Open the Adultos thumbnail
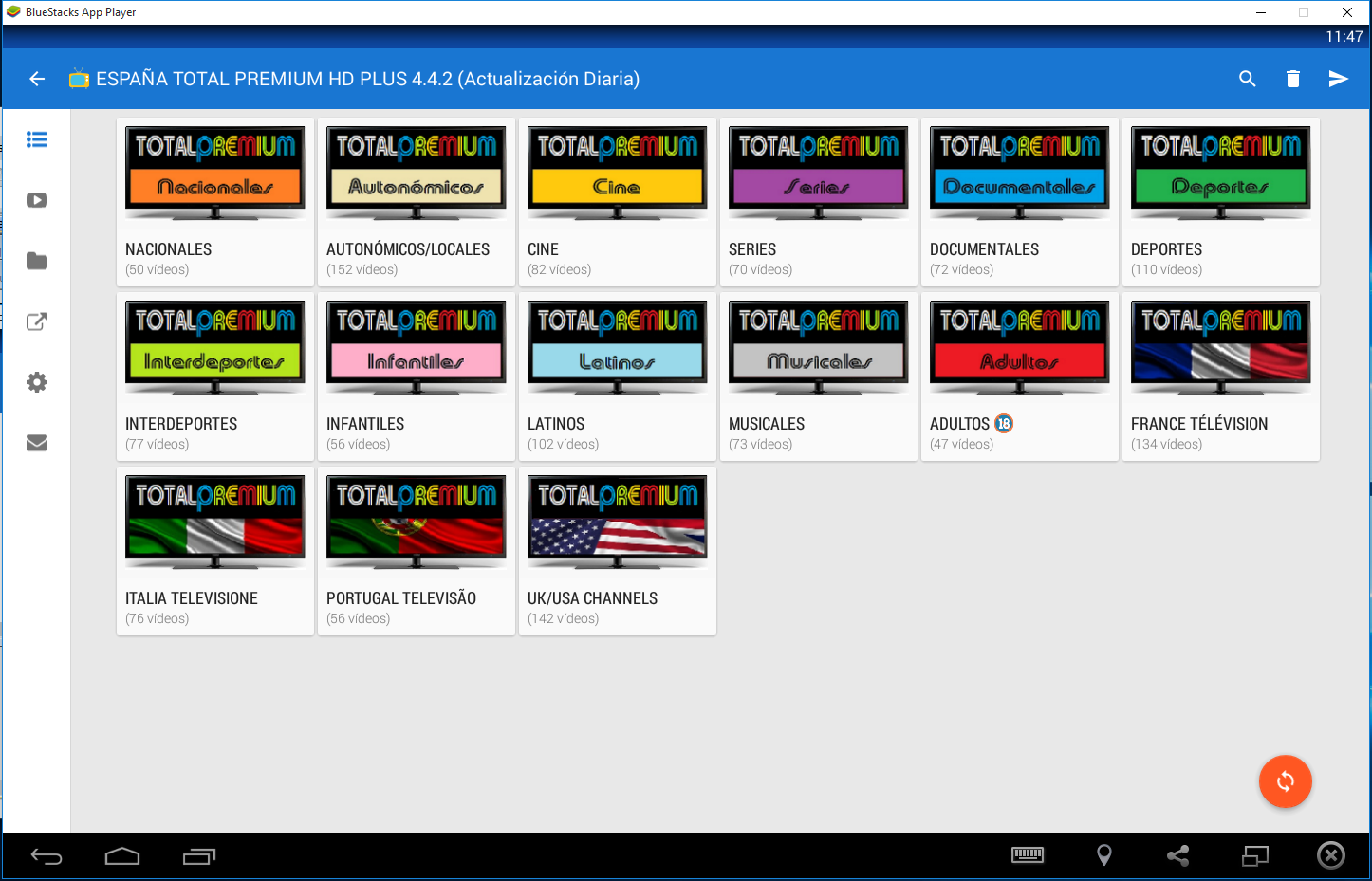The height and width of the screenshot is (881, 1372). 1020,348
